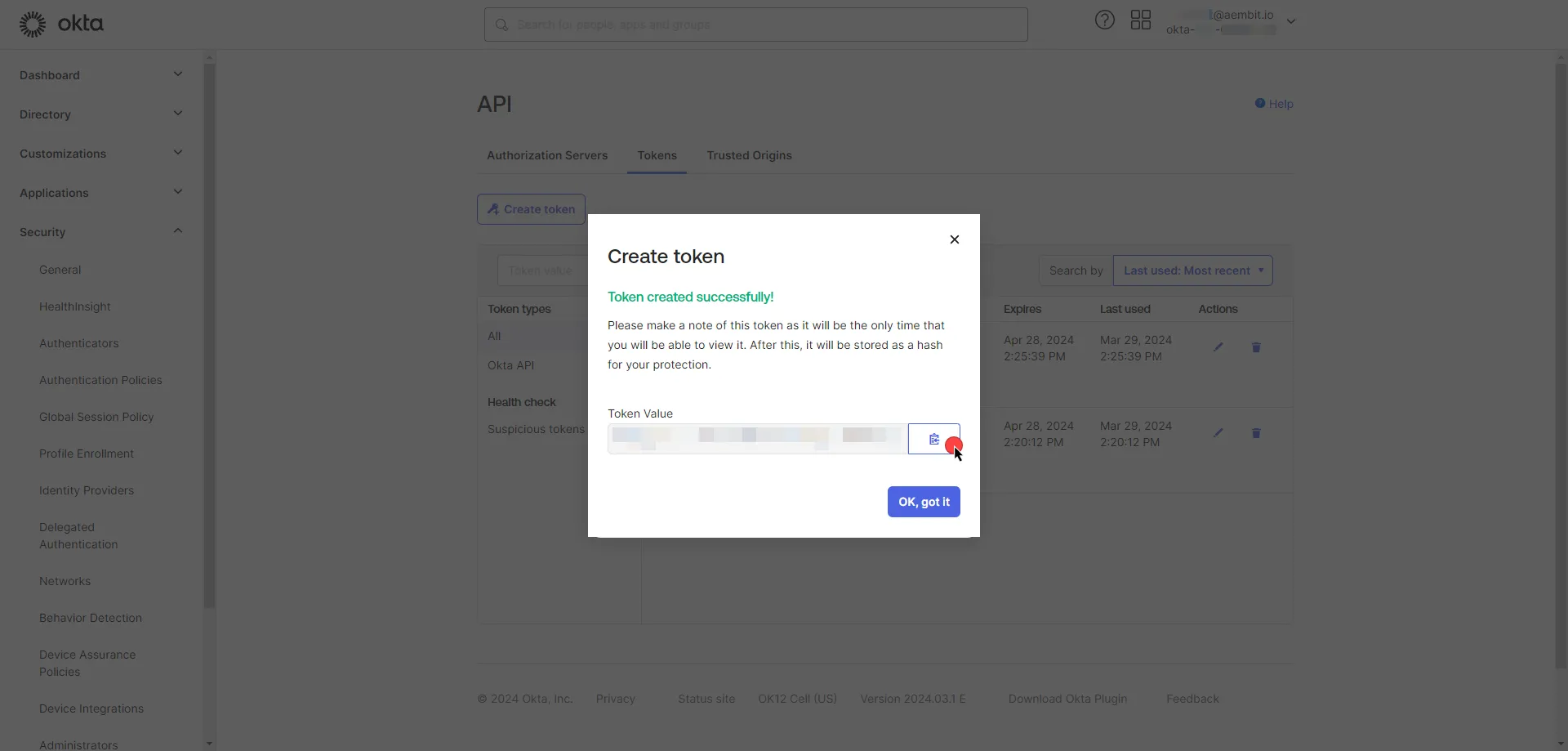1568x751 pixels.
Task: Edit the second API token
Action: tap(1218, 433)
